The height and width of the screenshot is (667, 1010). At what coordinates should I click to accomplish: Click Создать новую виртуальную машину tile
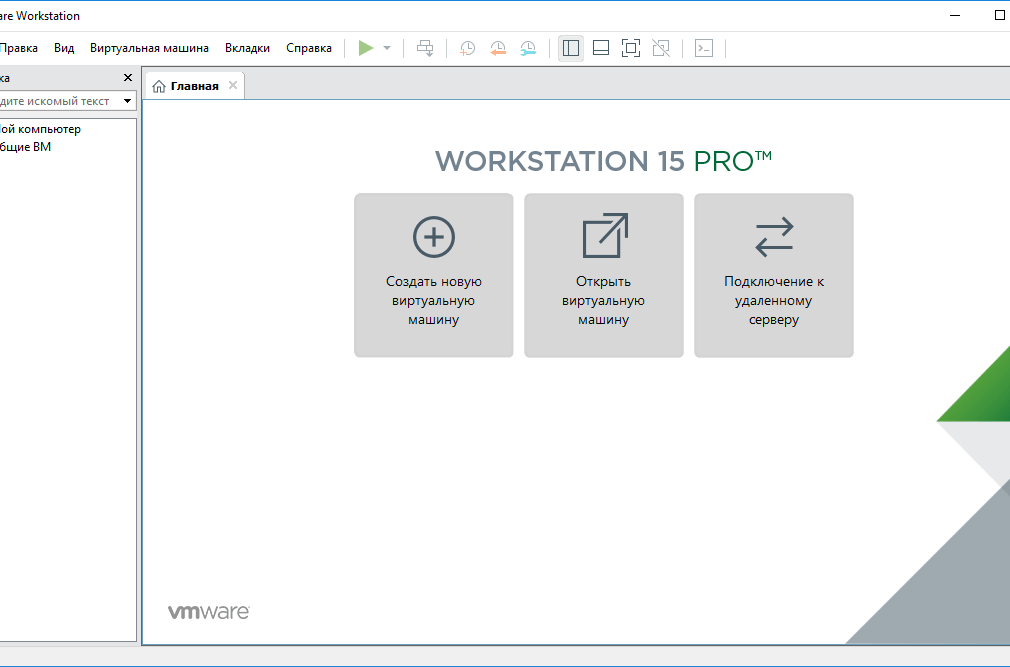click(x=434, y=276)
